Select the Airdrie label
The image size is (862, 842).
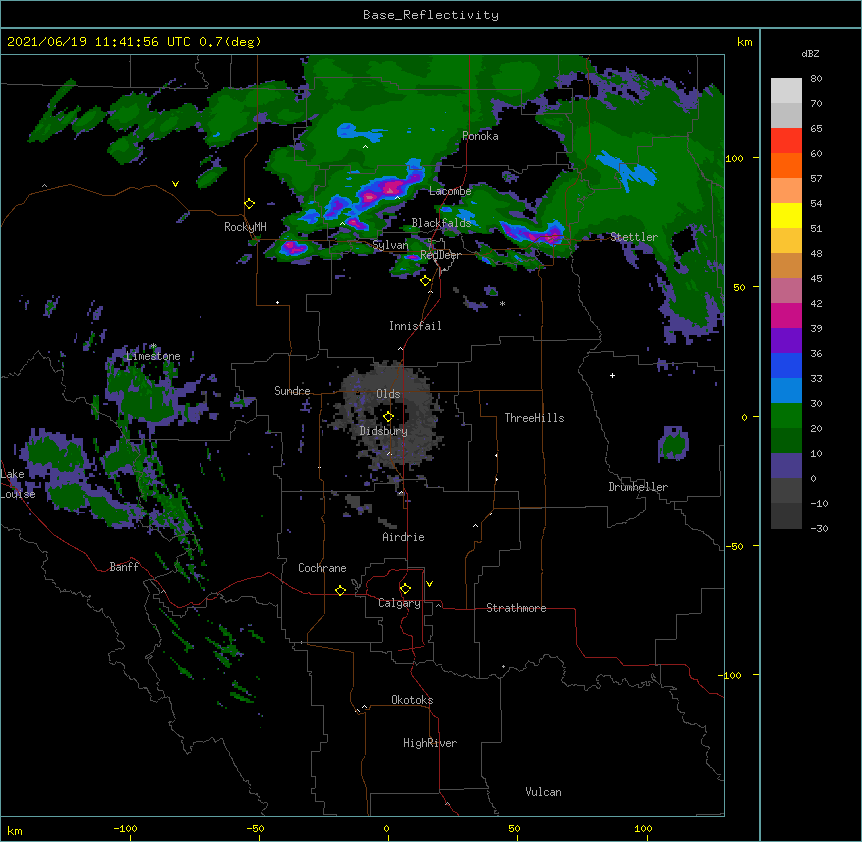[404, 537]
